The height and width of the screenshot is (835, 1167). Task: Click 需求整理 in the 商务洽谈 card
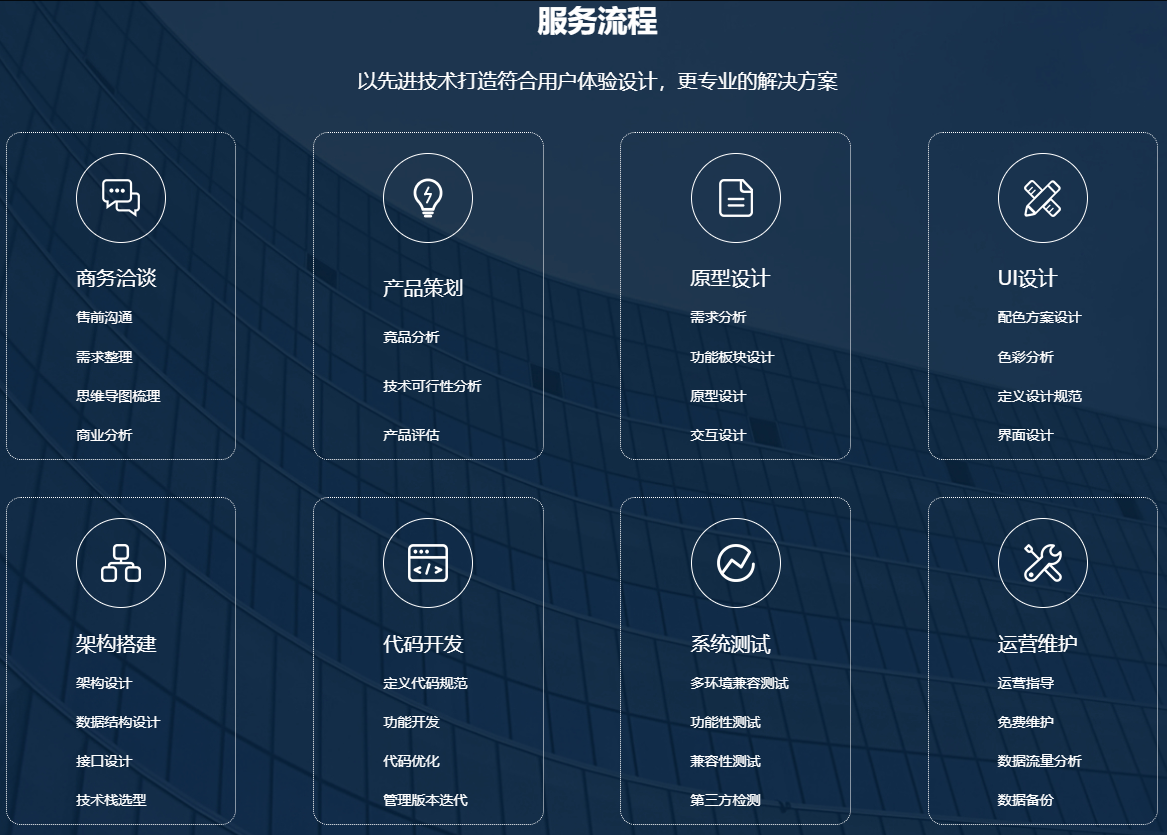tap(104, 357)
